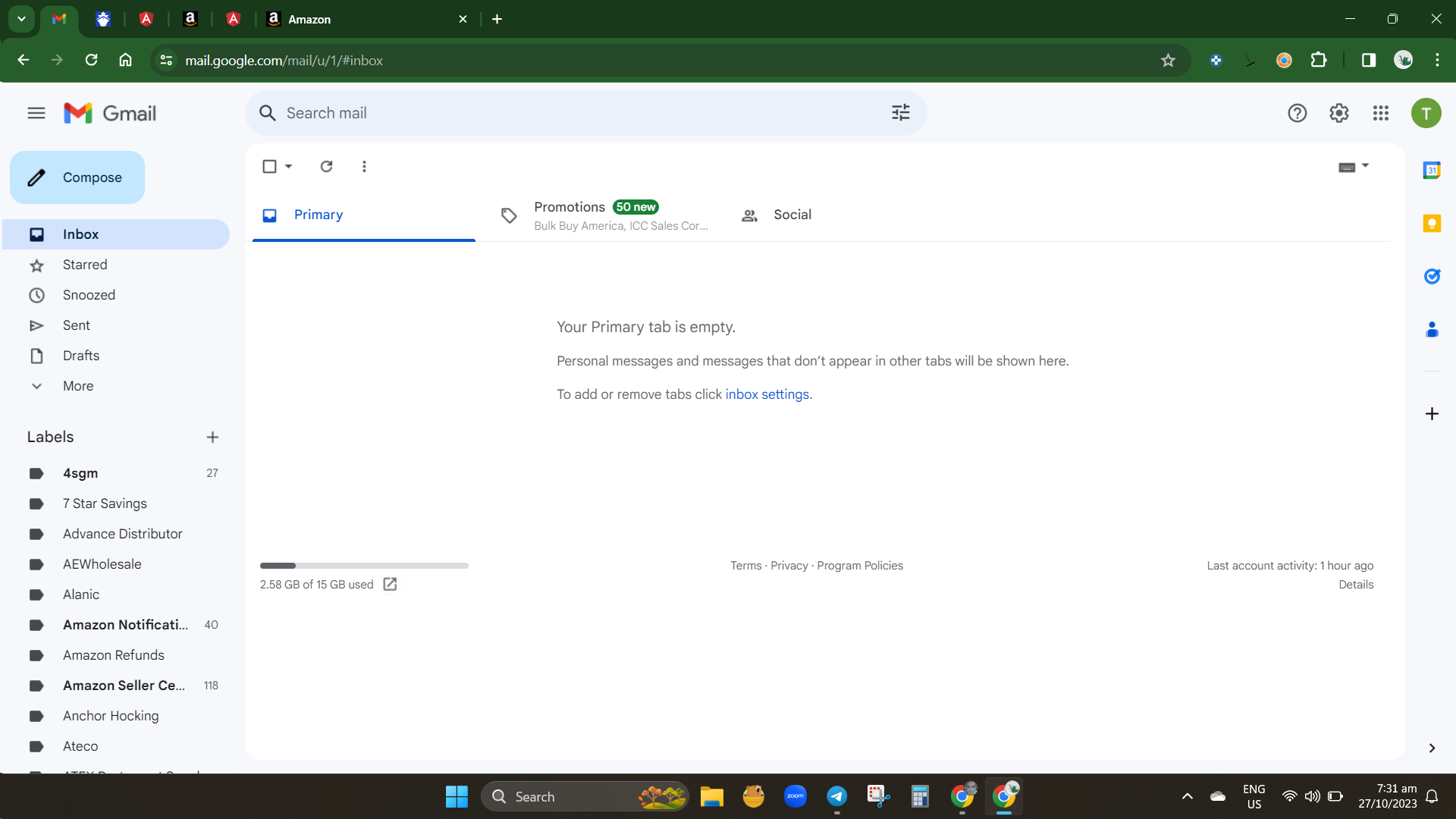Open the tab search dropdown in Chrome
This screenshot has height=819, width=1456.
pyautogui.click(x=21, y=19)
